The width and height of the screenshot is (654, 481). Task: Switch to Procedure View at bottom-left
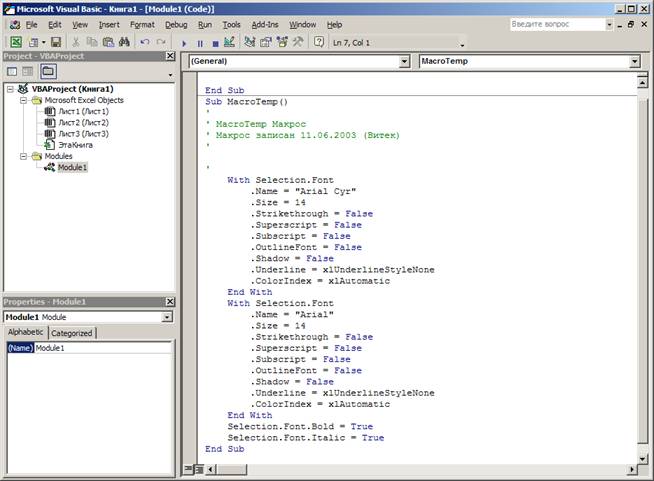pos(187,468)
